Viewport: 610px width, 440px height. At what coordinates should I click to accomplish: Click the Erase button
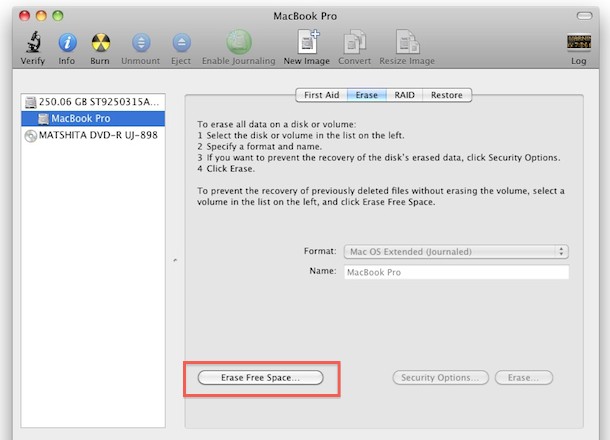(x=524, y=377)
